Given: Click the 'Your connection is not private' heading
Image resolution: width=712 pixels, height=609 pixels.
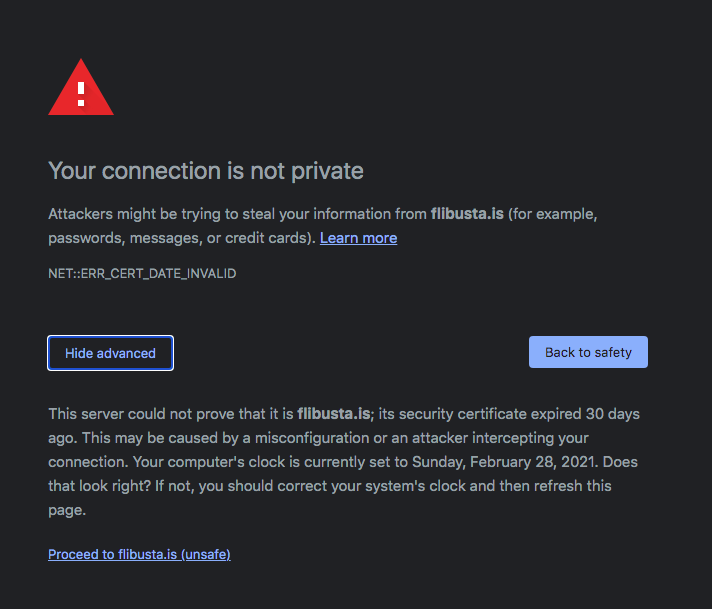Looking at the screenshot, I should 206,171.
